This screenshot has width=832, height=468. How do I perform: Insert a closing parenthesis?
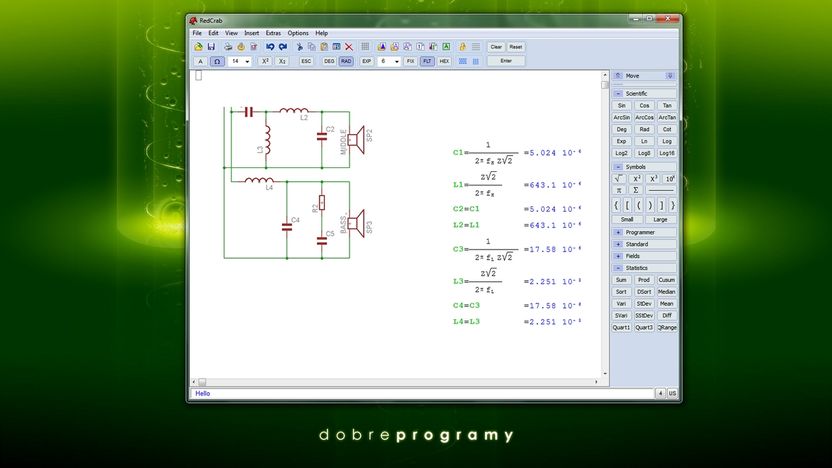click(x=650, y=204)
